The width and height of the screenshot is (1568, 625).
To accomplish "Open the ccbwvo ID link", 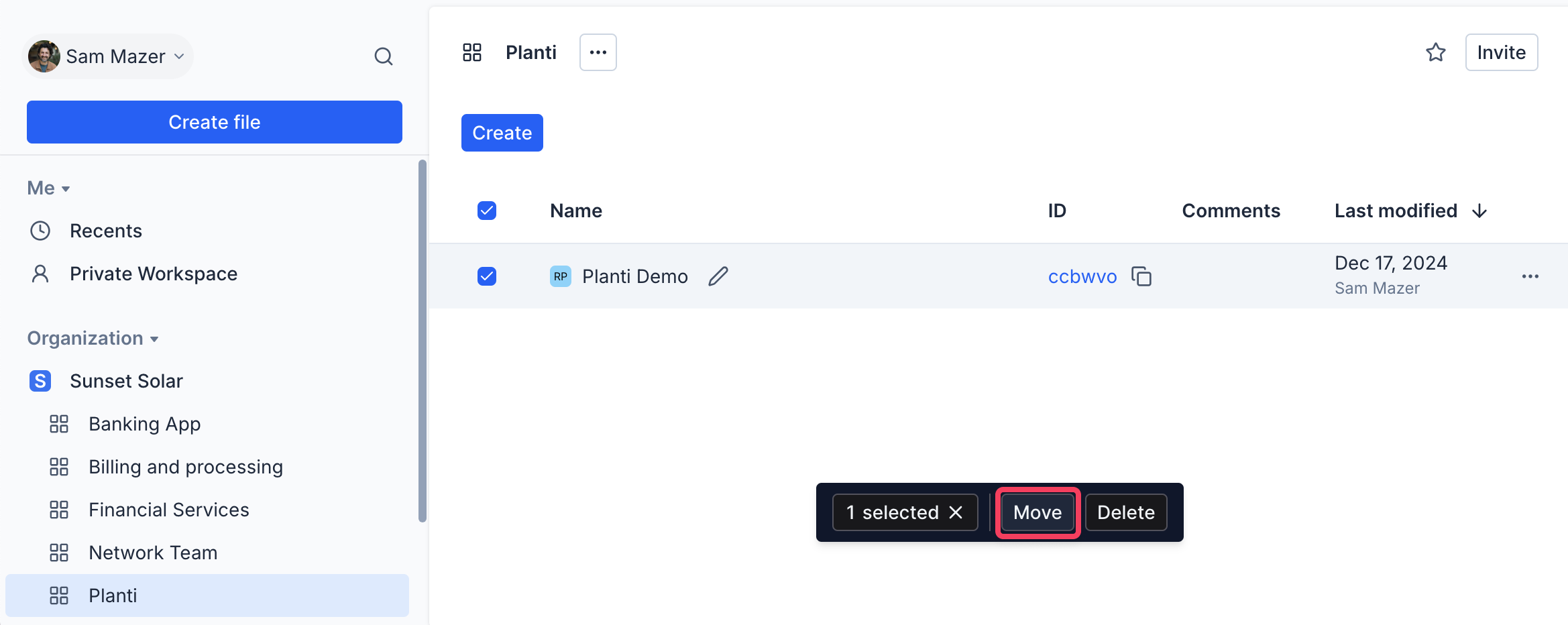I will (1082, 276).
